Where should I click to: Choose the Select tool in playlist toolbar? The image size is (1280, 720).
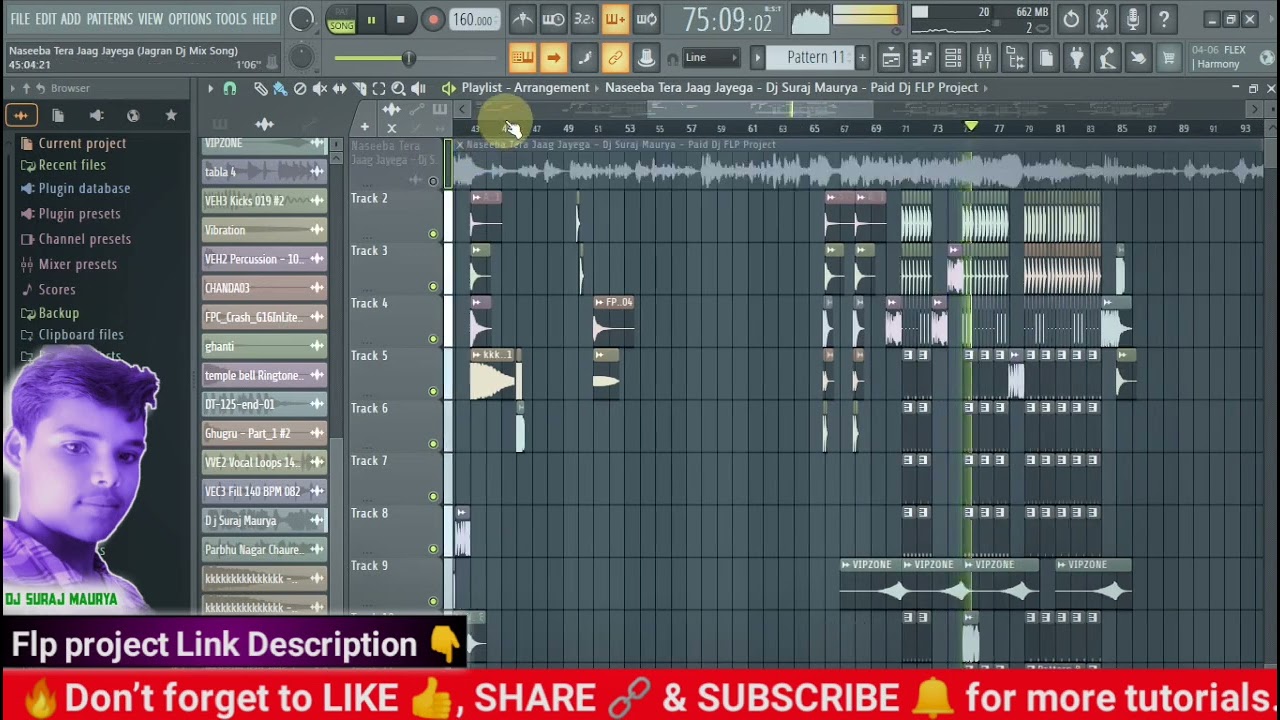point(379,88)
